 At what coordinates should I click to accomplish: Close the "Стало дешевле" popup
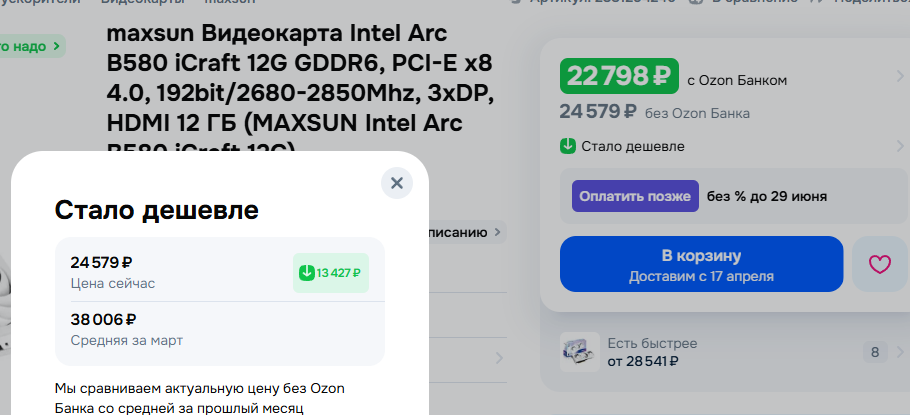click(397, 183)
